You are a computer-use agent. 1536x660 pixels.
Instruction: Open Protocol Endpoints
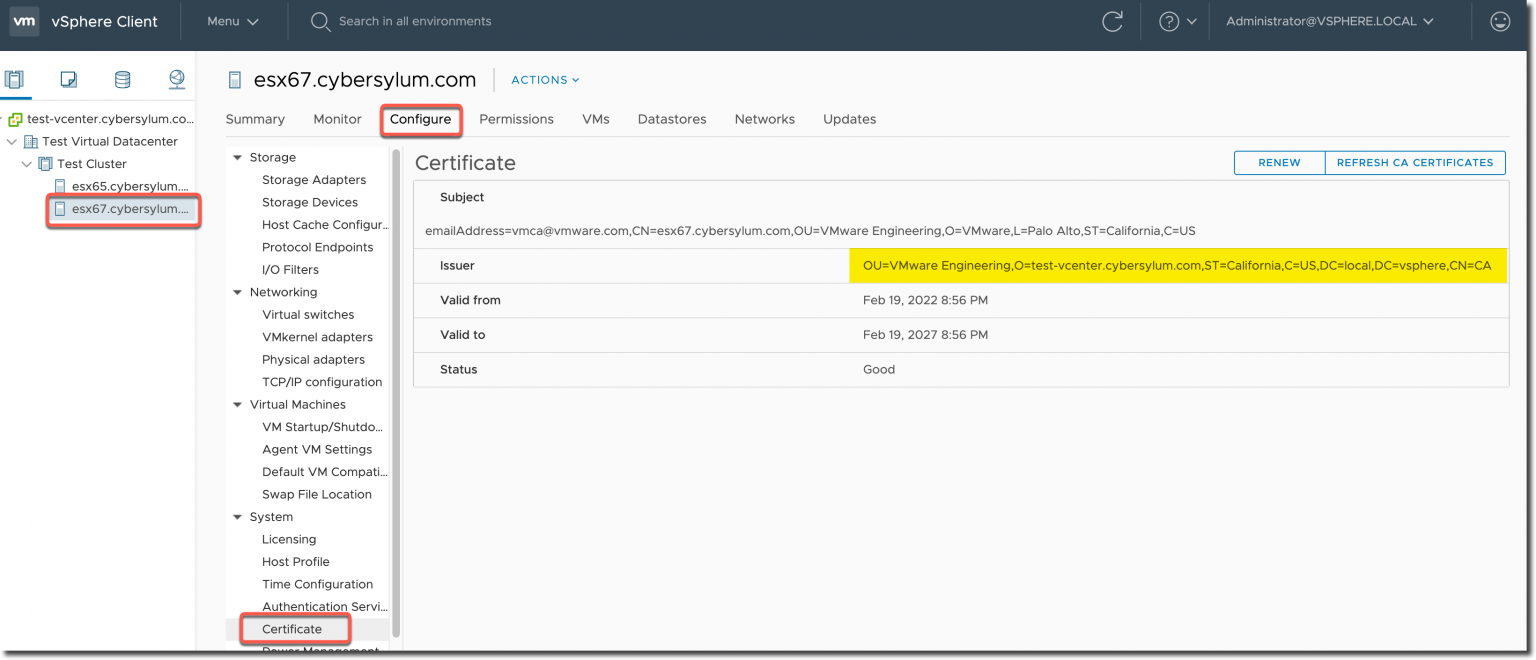click(318, 247)
